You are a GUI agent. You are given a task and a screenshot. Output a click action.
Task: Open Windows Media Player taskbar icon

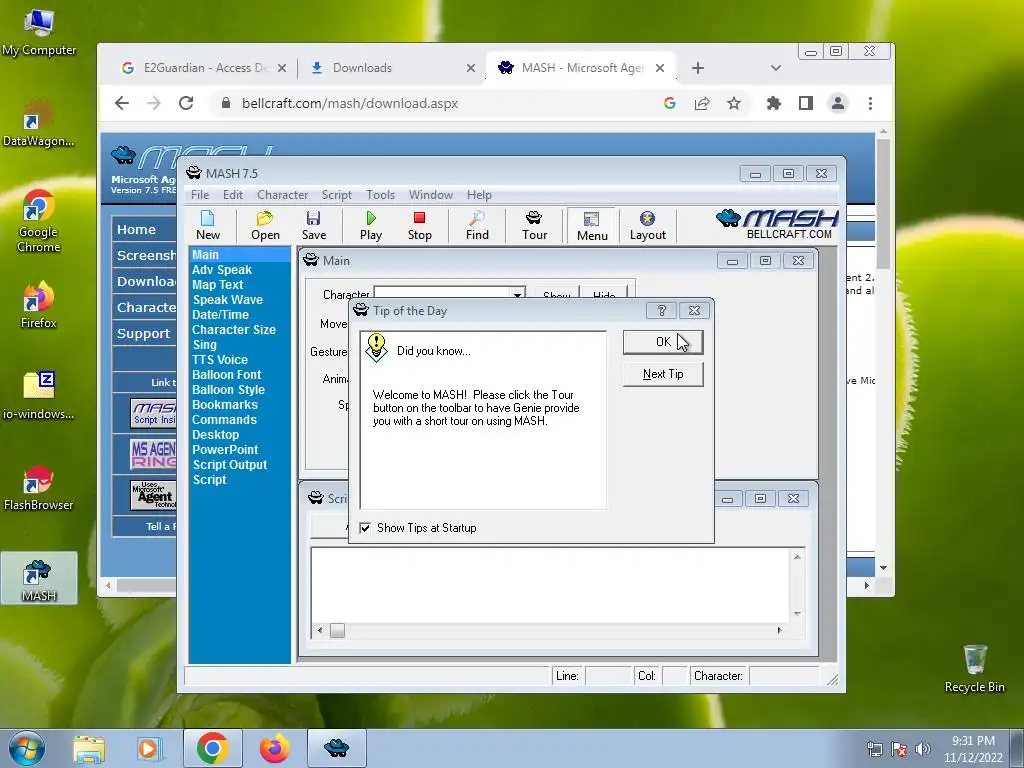[150, 748]
